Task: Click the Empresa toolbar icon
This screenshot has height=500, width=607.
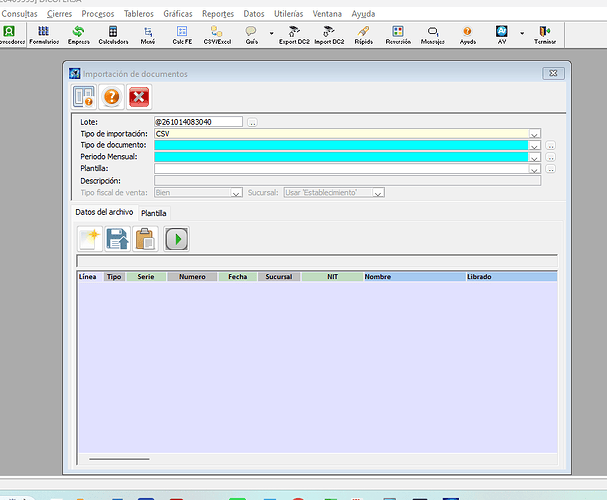Action: [79, 35]
